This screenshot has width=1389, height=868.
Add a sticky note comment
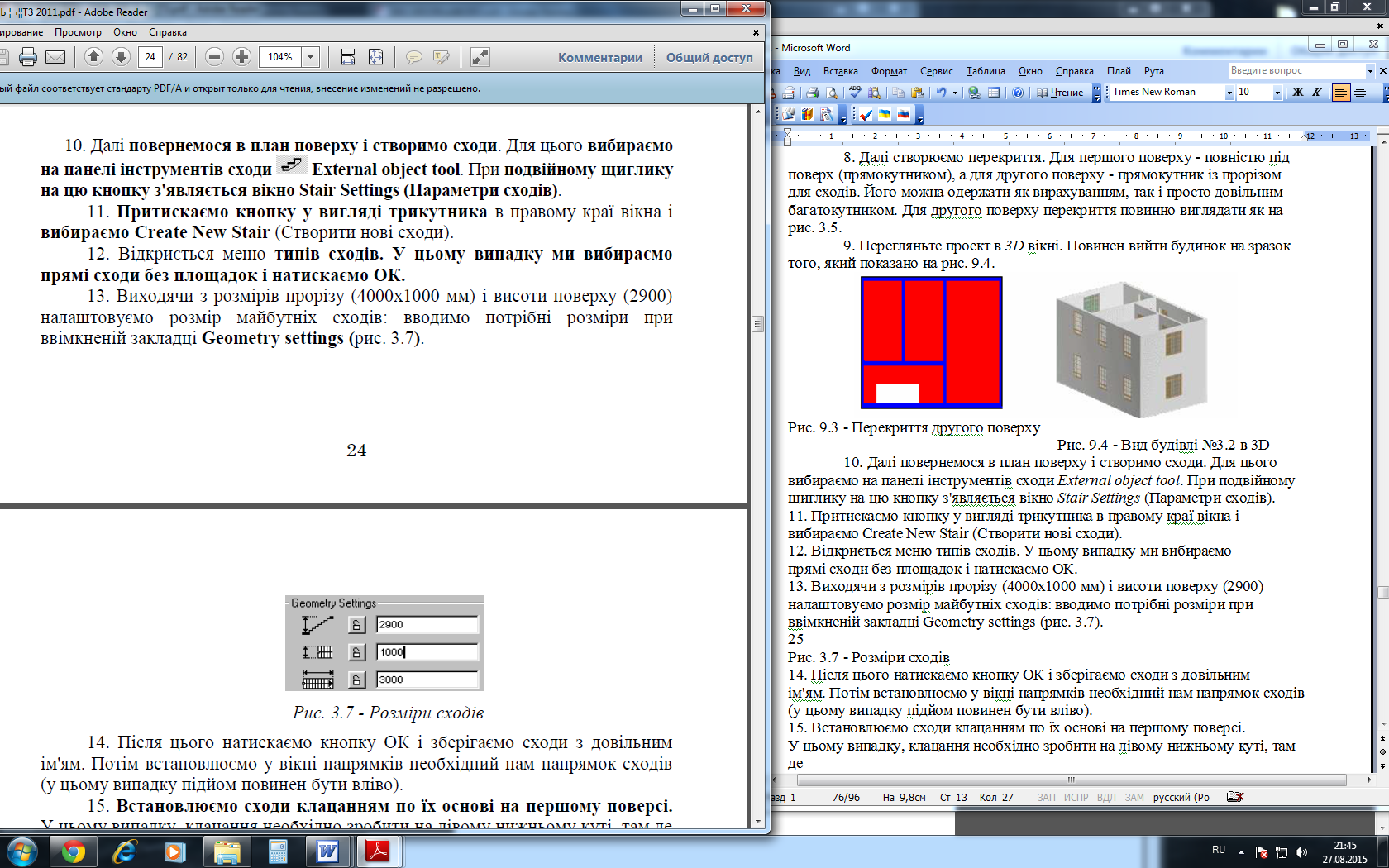tap(413, 57)
